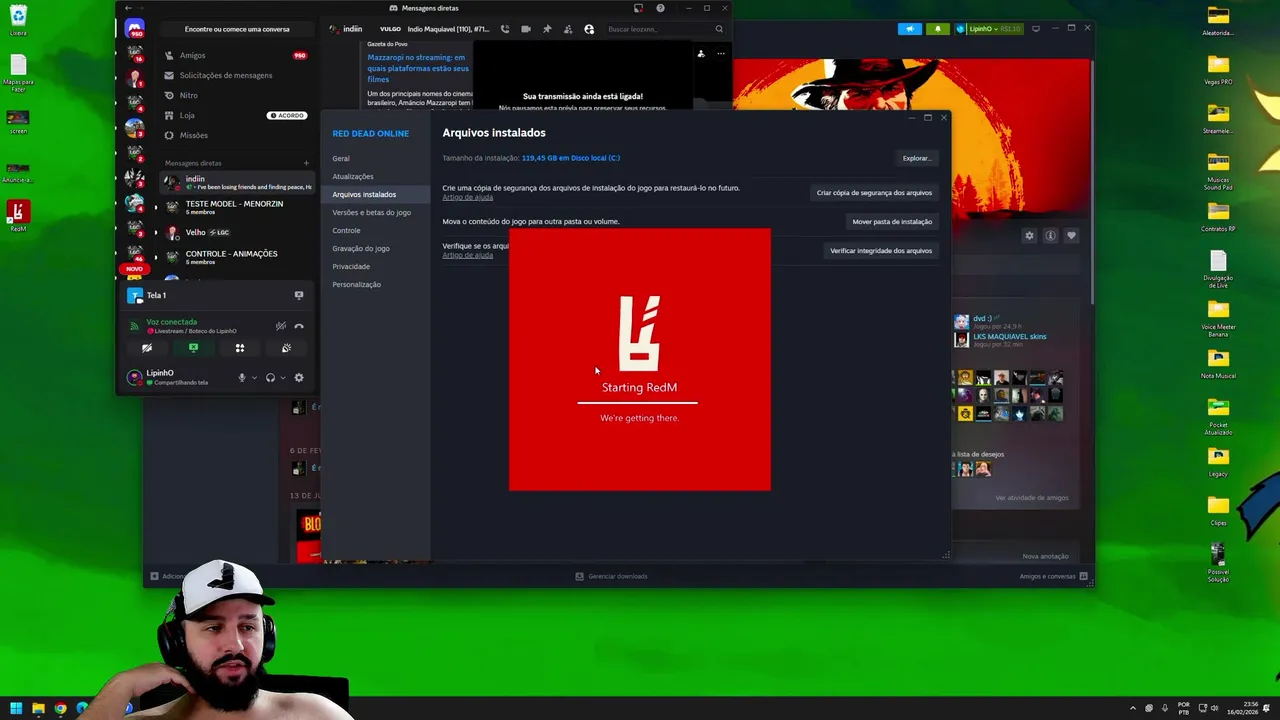Image resolution: width=1280 pixels, height=720 pixels.
Task: Open Solicitações de mensagens in Discord
Action: tap(237, 75)
